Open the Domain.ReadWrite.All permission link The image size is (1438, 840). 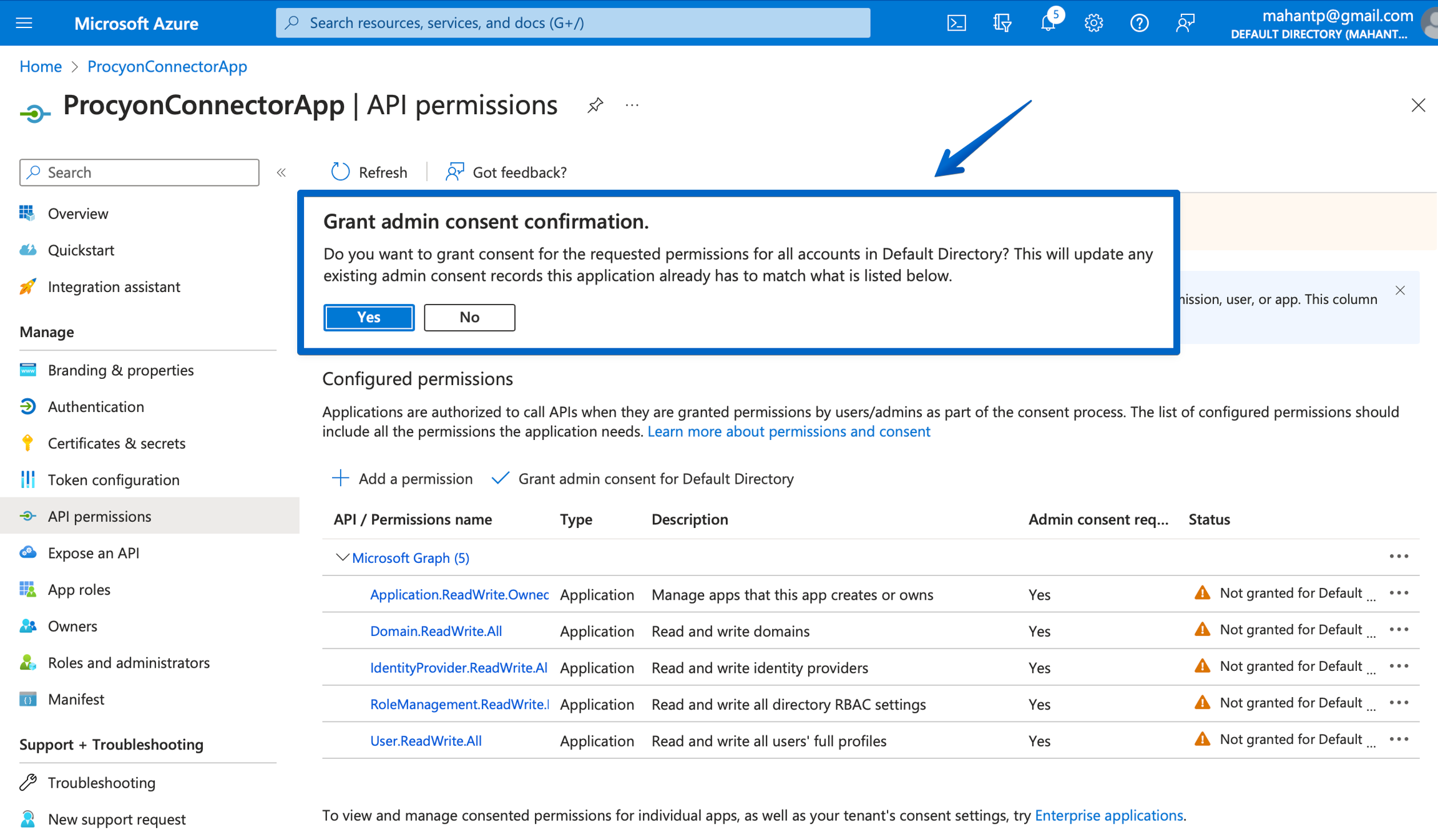436,631
